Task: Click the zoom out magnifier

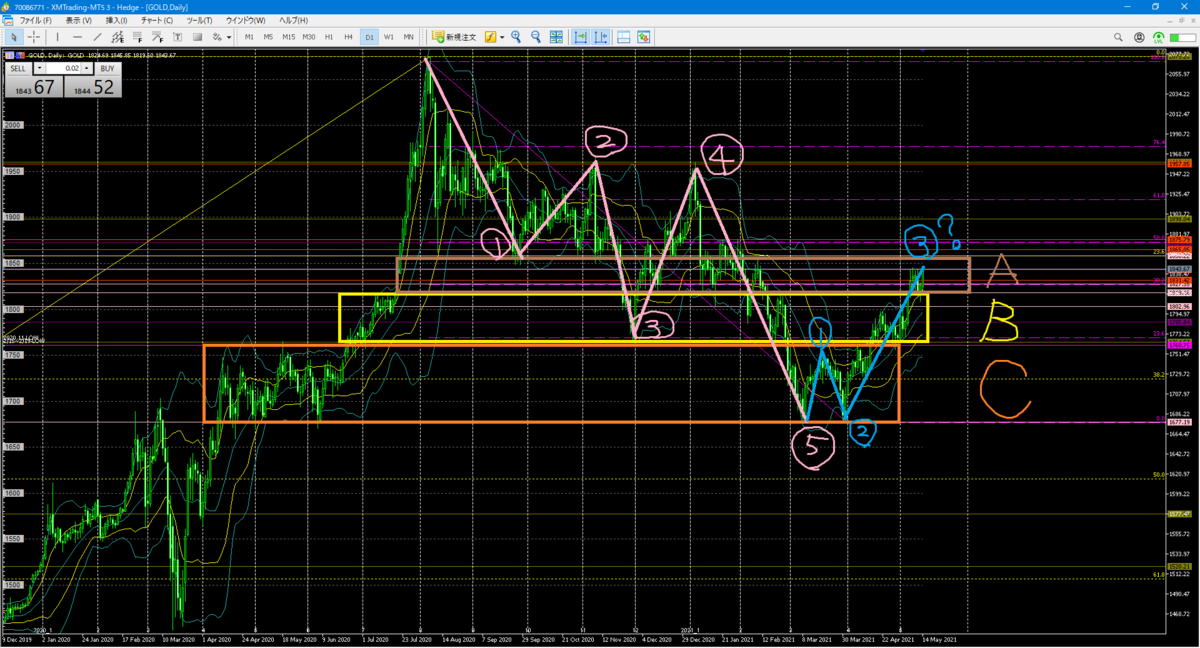Action: tap(536, 37)
